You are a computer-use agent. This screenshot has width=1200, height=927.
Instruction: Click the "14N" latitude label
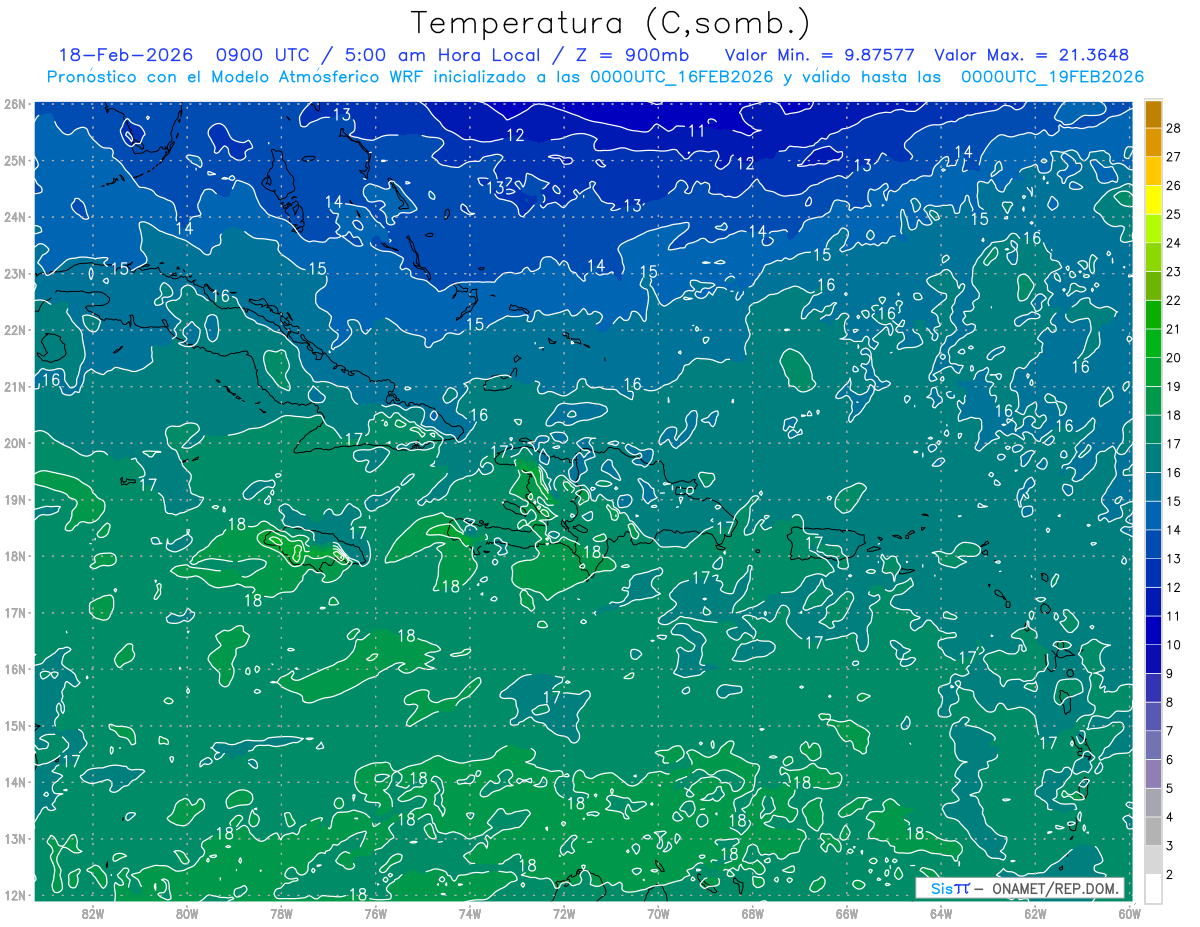[15, 782]
